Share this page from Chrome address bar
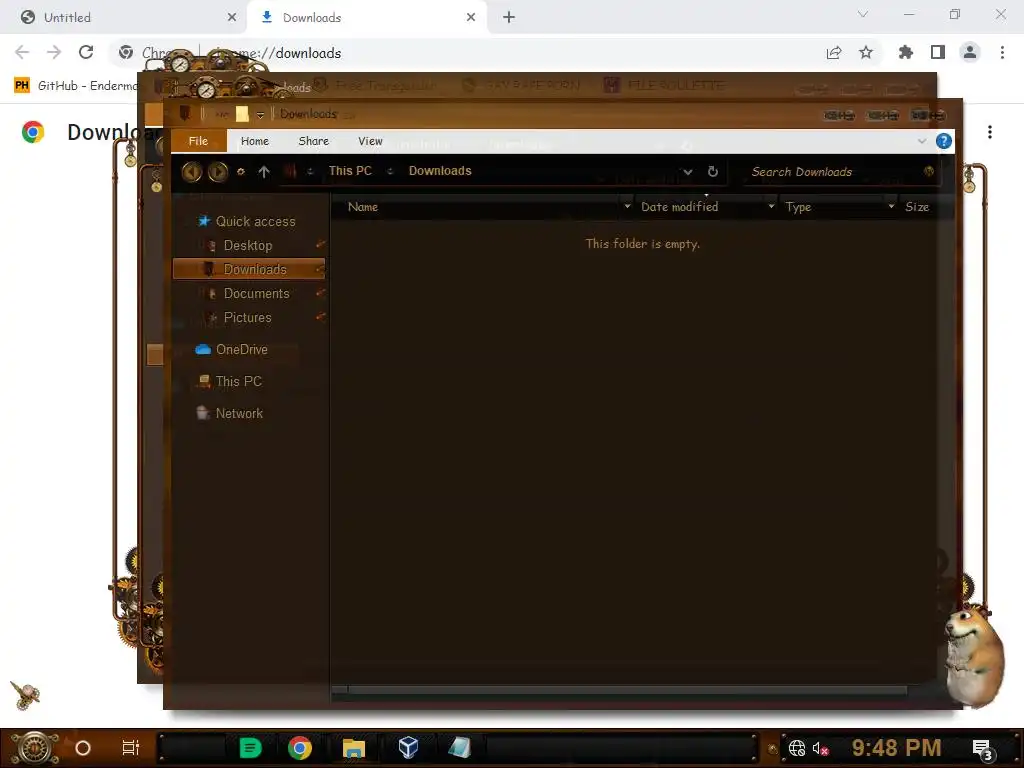Screen dimensions: 1024x768 [x=834, y=52]
